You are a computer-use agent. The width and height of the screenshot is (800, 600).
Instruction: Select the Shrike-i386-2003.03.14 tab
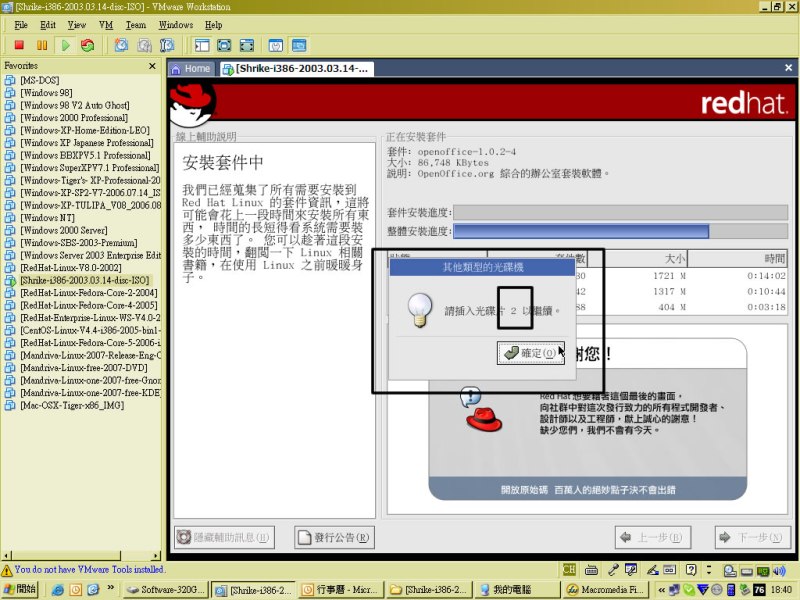pyautogui.click(x=296, y=68)
